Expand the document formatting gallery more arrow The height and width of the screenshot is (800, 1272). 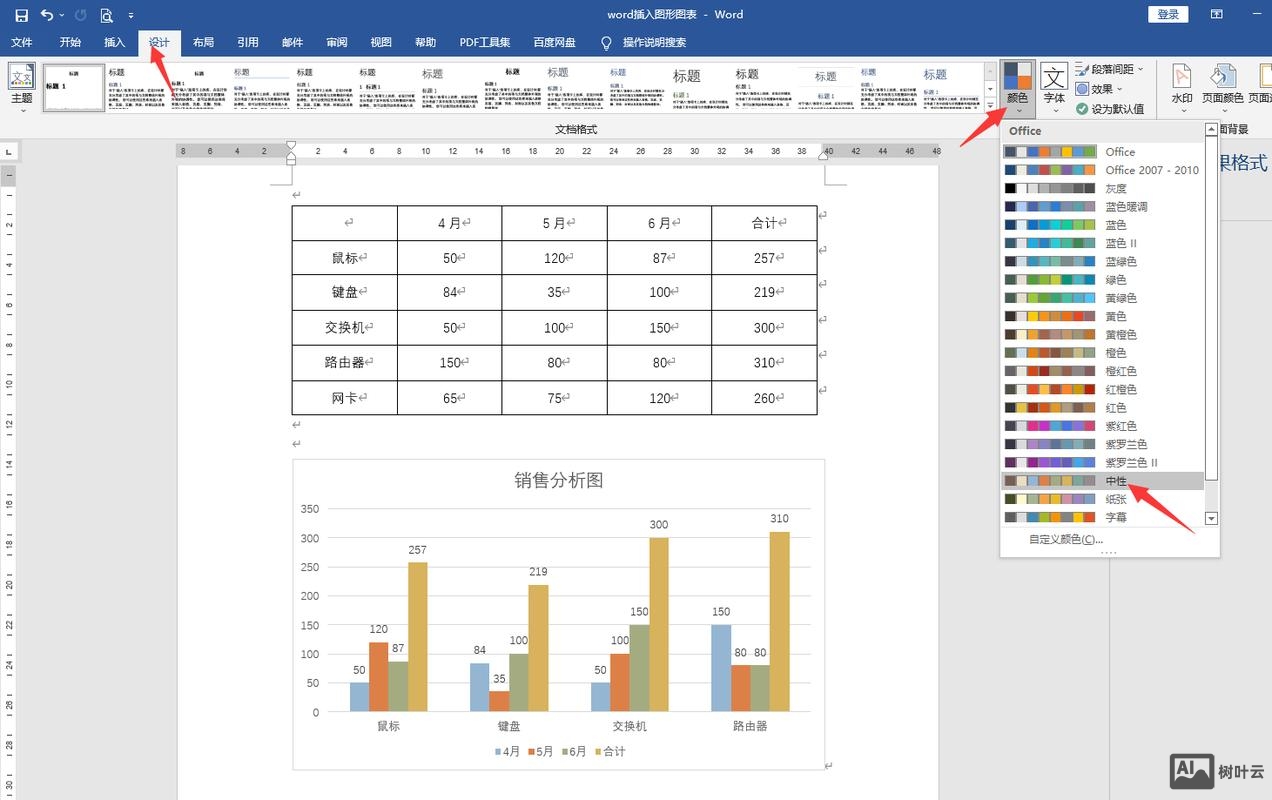tap(990, 105)
